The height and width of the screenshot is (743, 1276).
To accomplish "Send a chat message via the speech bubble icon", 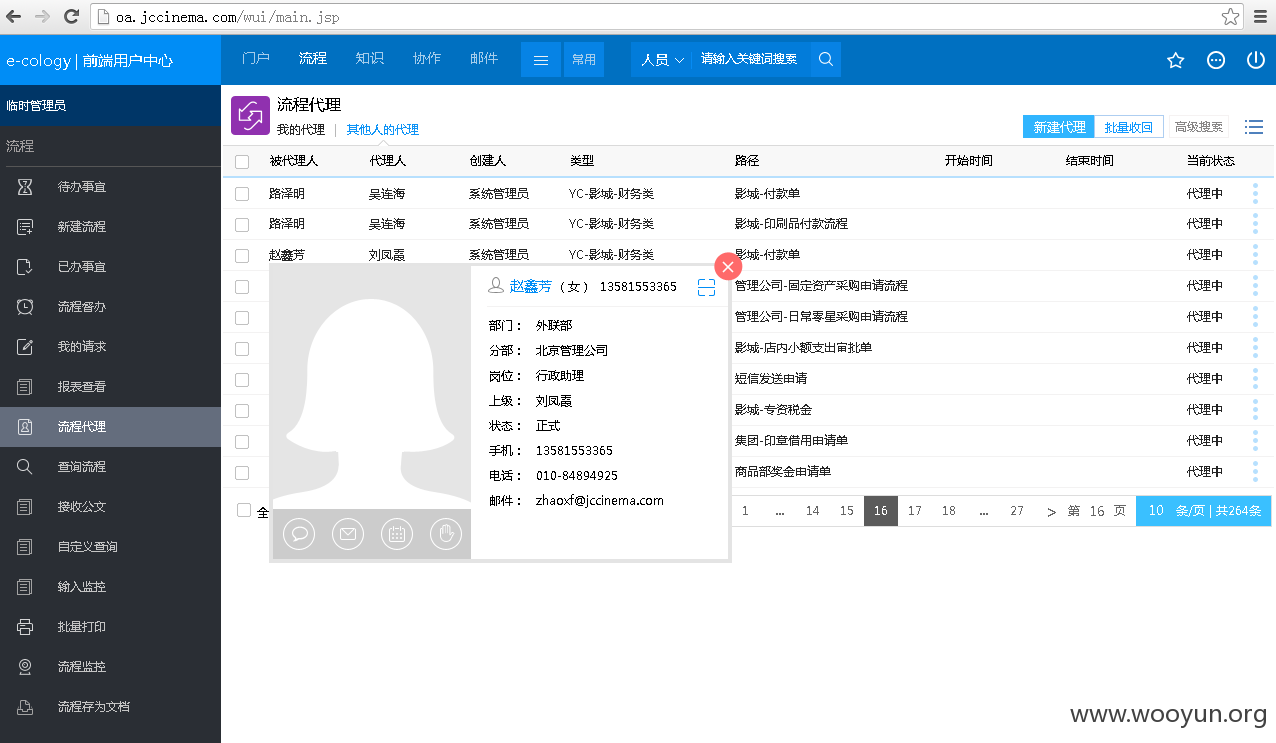I will 299,534.
